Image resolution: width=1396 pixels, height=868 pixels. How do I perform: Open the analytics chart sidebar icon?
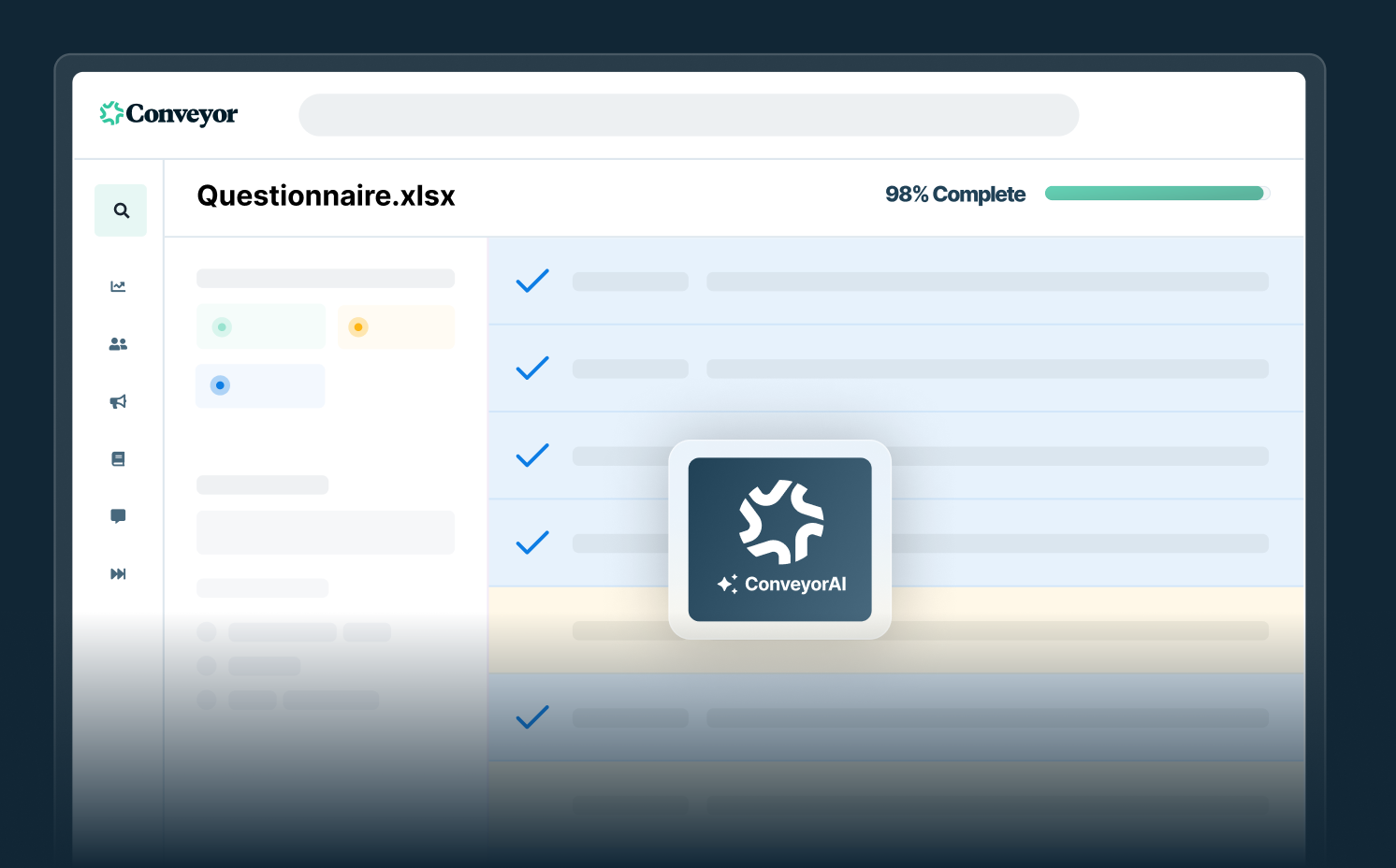pyautogui.click(x=118, y=286)
